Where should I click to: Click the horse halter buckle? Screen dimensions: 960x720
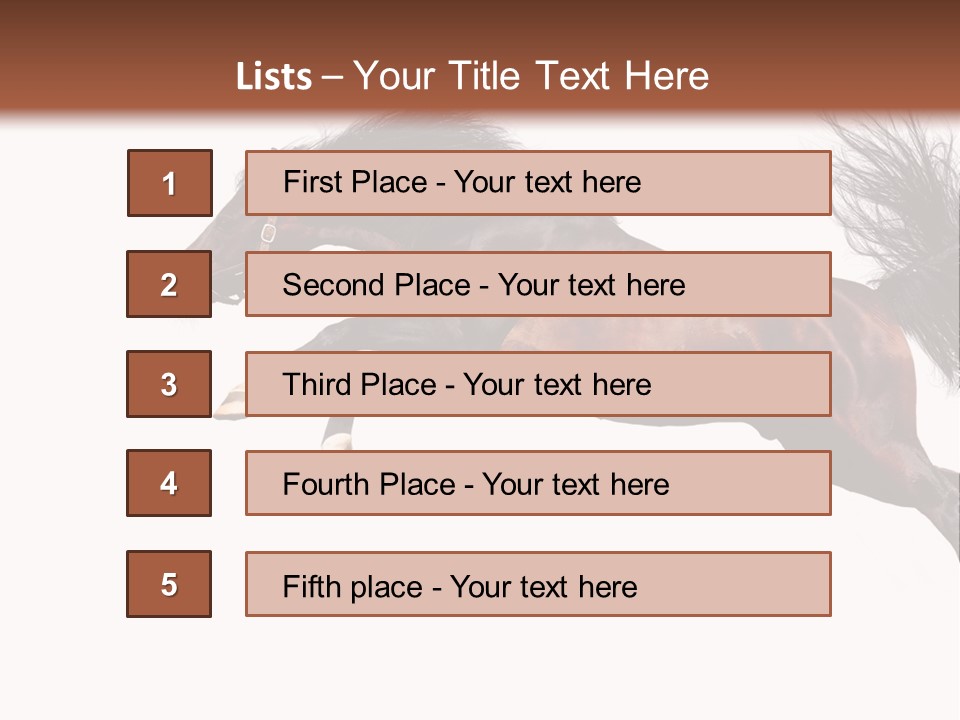click(x=268, y=233)
